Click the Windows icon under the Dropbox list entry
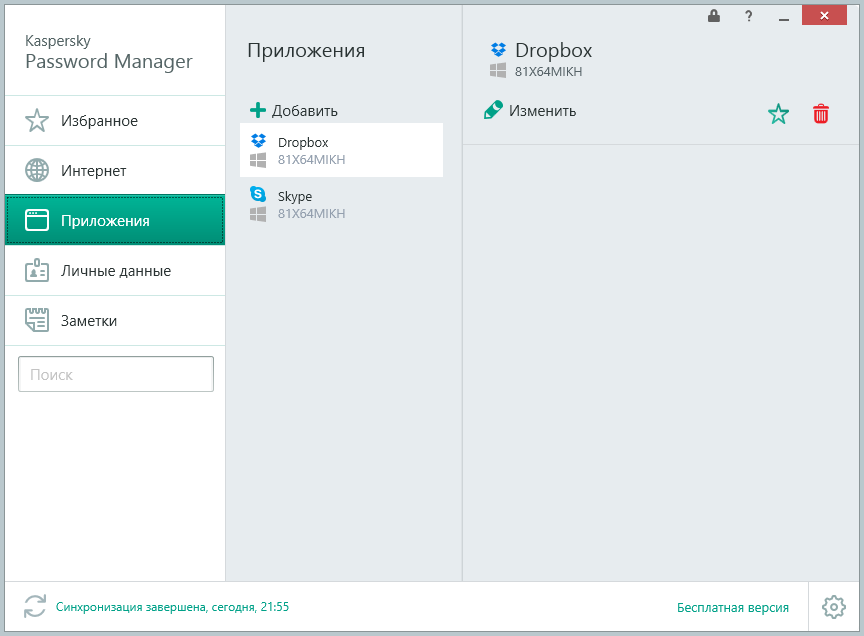 pyautogui.click(x=258, y=160)
